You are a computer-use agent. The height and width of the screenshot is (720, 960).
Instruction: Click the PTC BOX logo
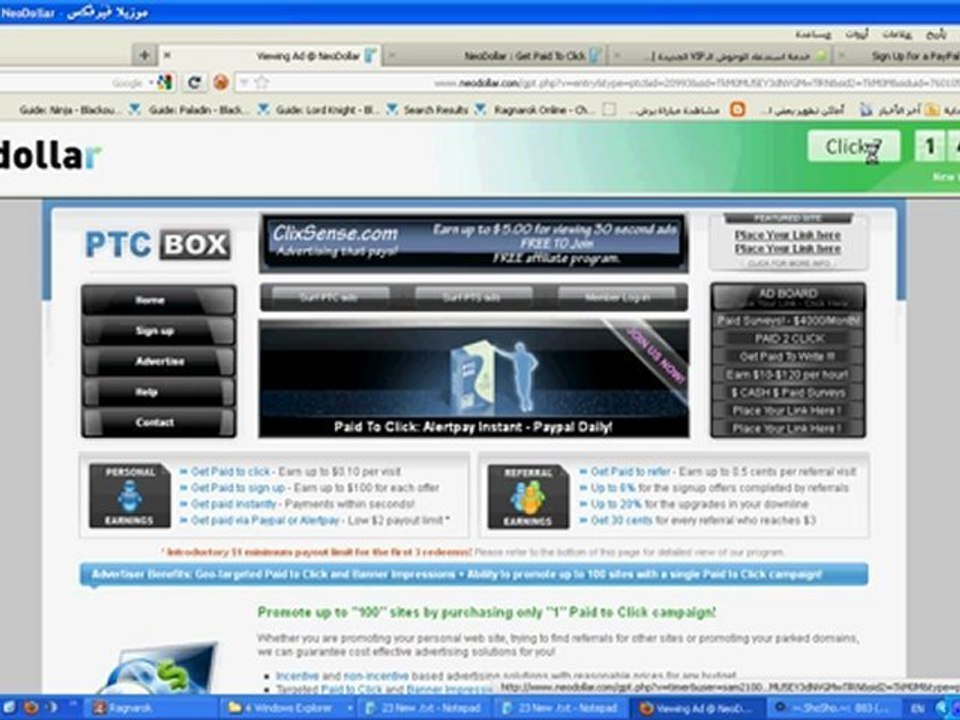[x=157, y=244]
